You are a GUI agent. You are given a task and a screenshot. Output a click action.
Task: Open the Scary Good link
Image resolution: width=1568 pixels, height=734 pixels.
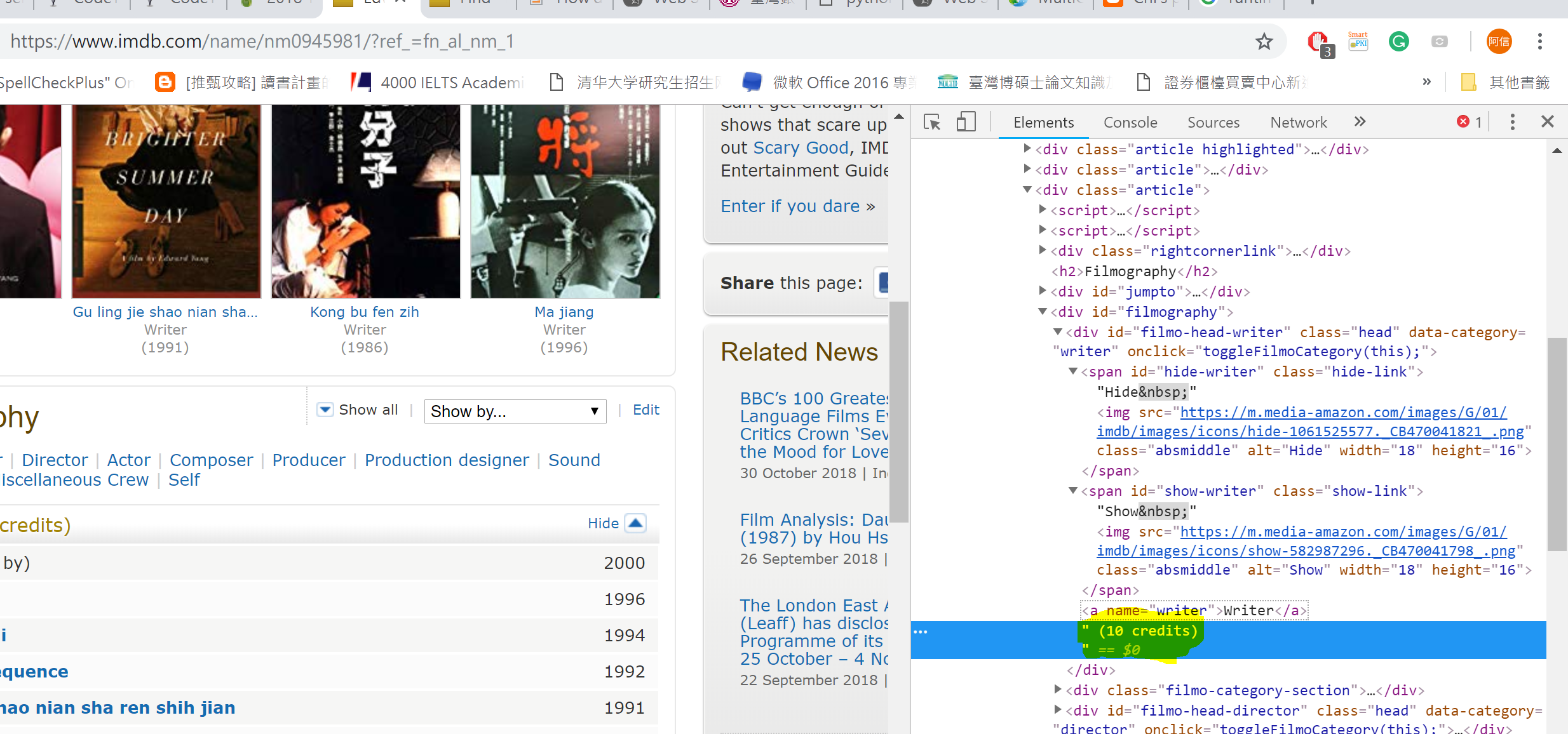[801, 147]
